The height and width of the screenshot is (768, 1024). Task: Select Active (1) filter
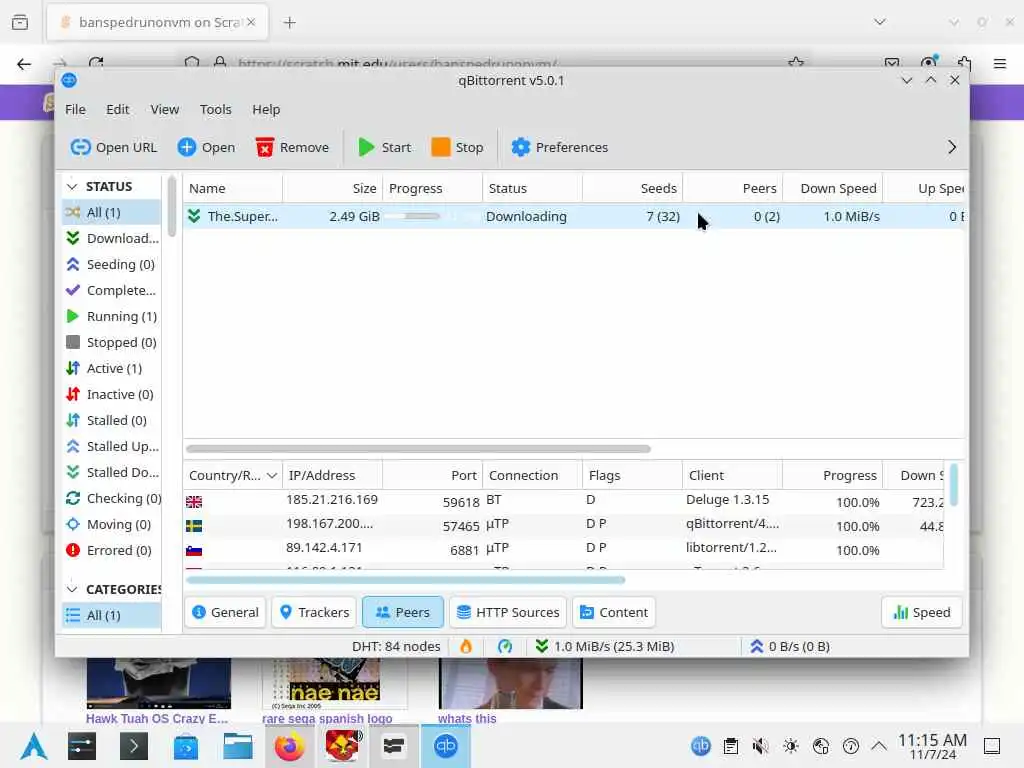click(x=112, y=369)
